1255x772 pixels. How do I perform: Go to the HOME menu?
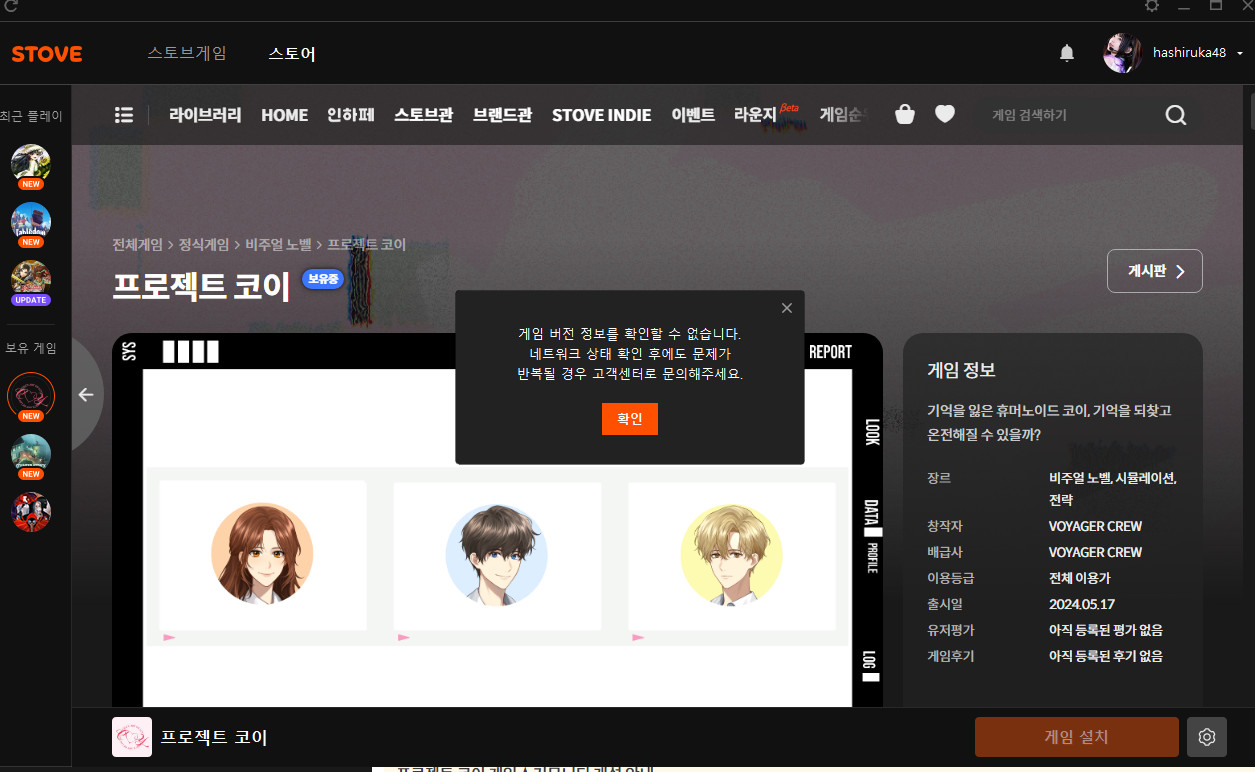pyautogui.click(x=285, y=115)
